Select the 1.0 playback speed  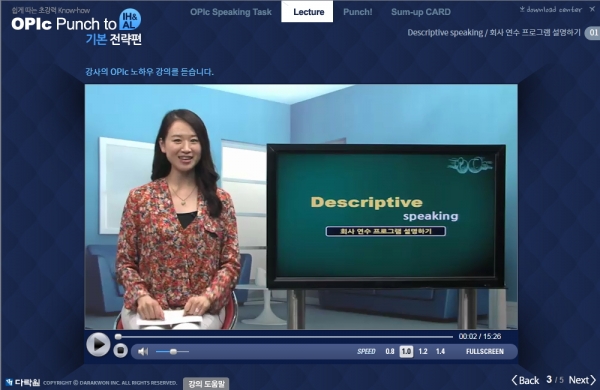click(406, 351)
